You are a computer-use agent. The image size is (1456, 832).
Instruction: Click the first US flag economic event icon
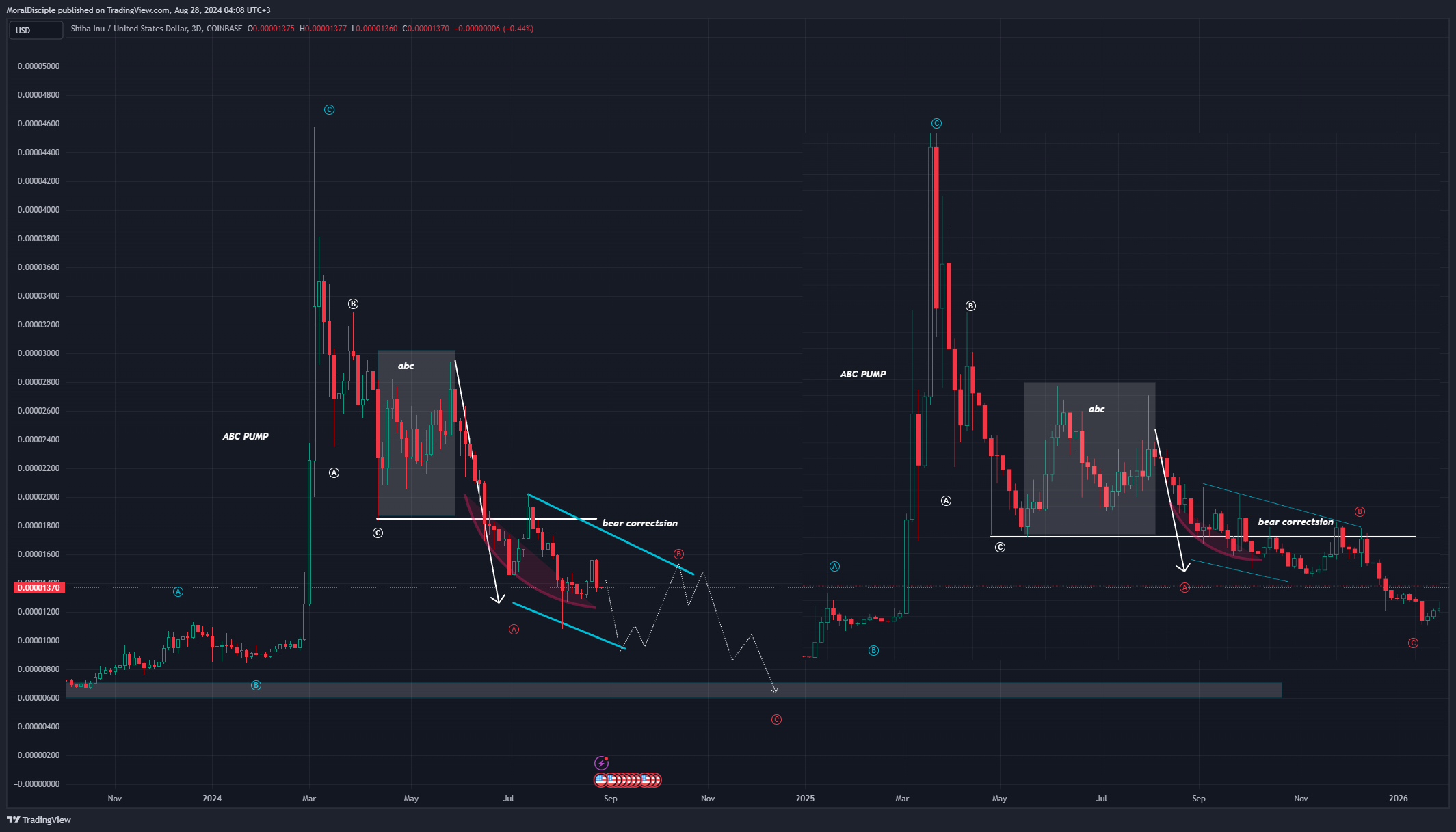(600, 779)
